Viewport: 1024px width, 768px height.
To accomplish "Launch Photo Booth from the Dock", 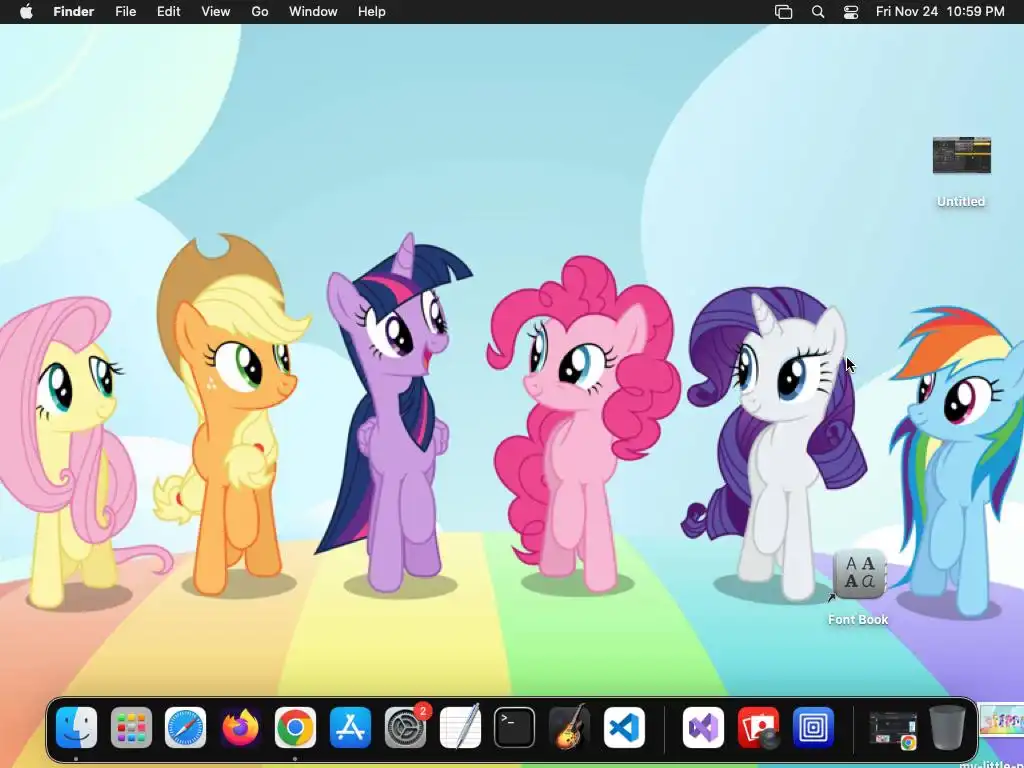I will (758, 728).
